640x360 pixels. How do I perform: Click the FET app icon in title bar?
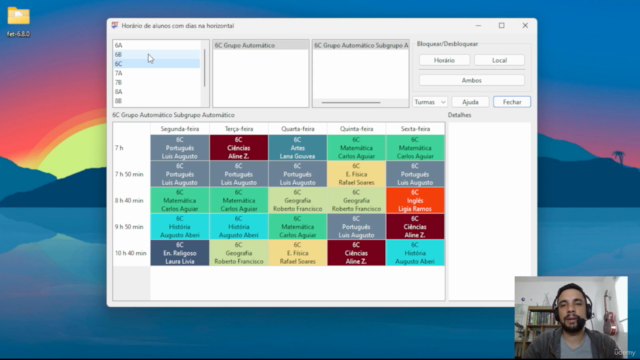click(115, 25)
